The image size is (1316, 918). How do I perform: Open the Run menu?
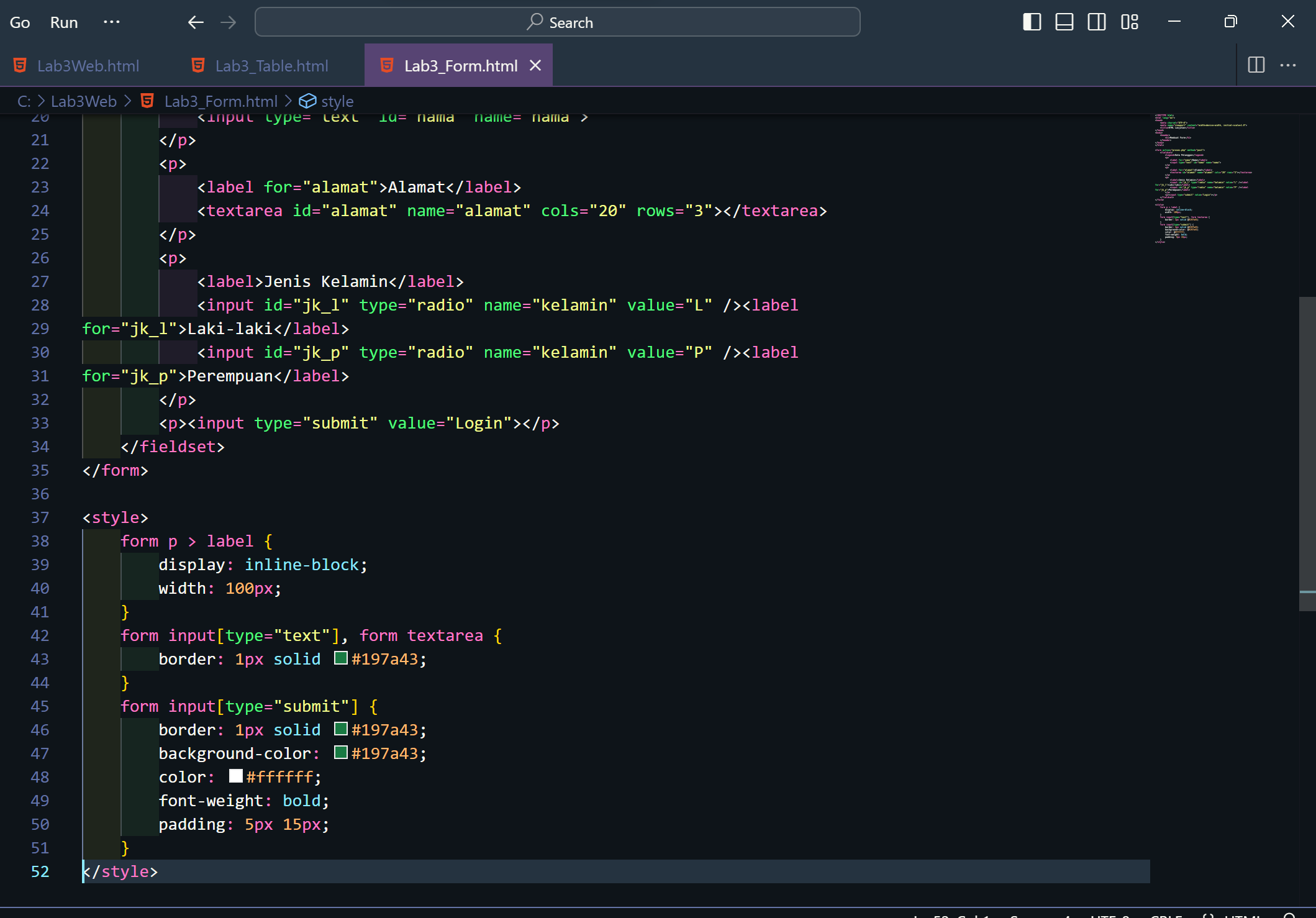tap(63, 22)
